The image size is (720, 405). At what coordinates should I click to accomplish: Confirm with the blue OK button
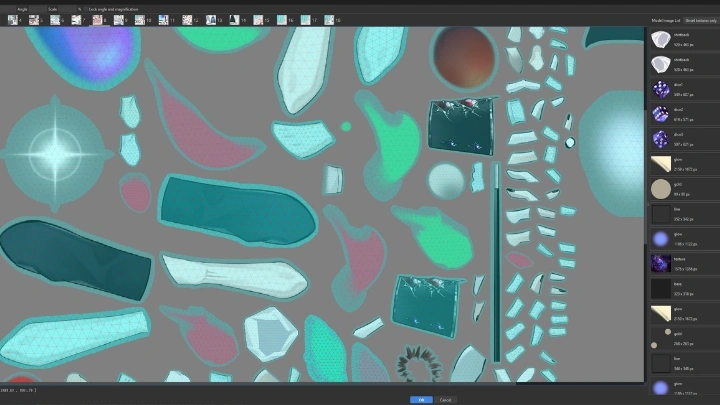coord(421,400)
